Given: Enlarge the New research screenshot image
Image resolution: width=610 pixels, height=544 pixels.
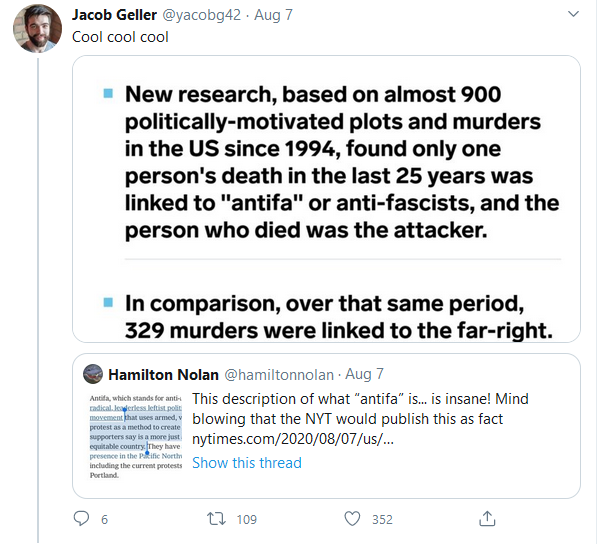Looking at the screenshot, I should pyautogui.click(x=326, y=199).
